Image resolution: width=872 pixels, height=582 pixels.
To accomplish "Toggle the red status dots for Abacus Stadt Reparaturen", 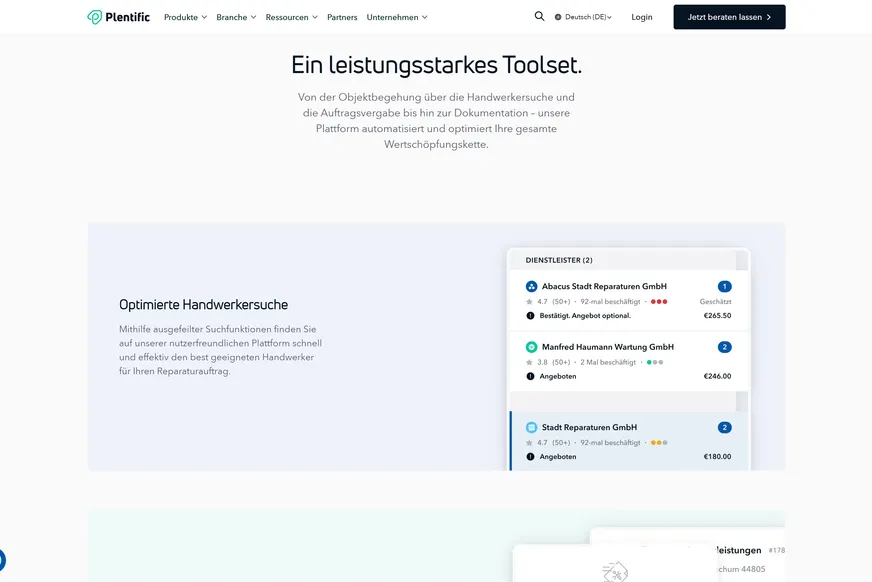I will [657, 300].
